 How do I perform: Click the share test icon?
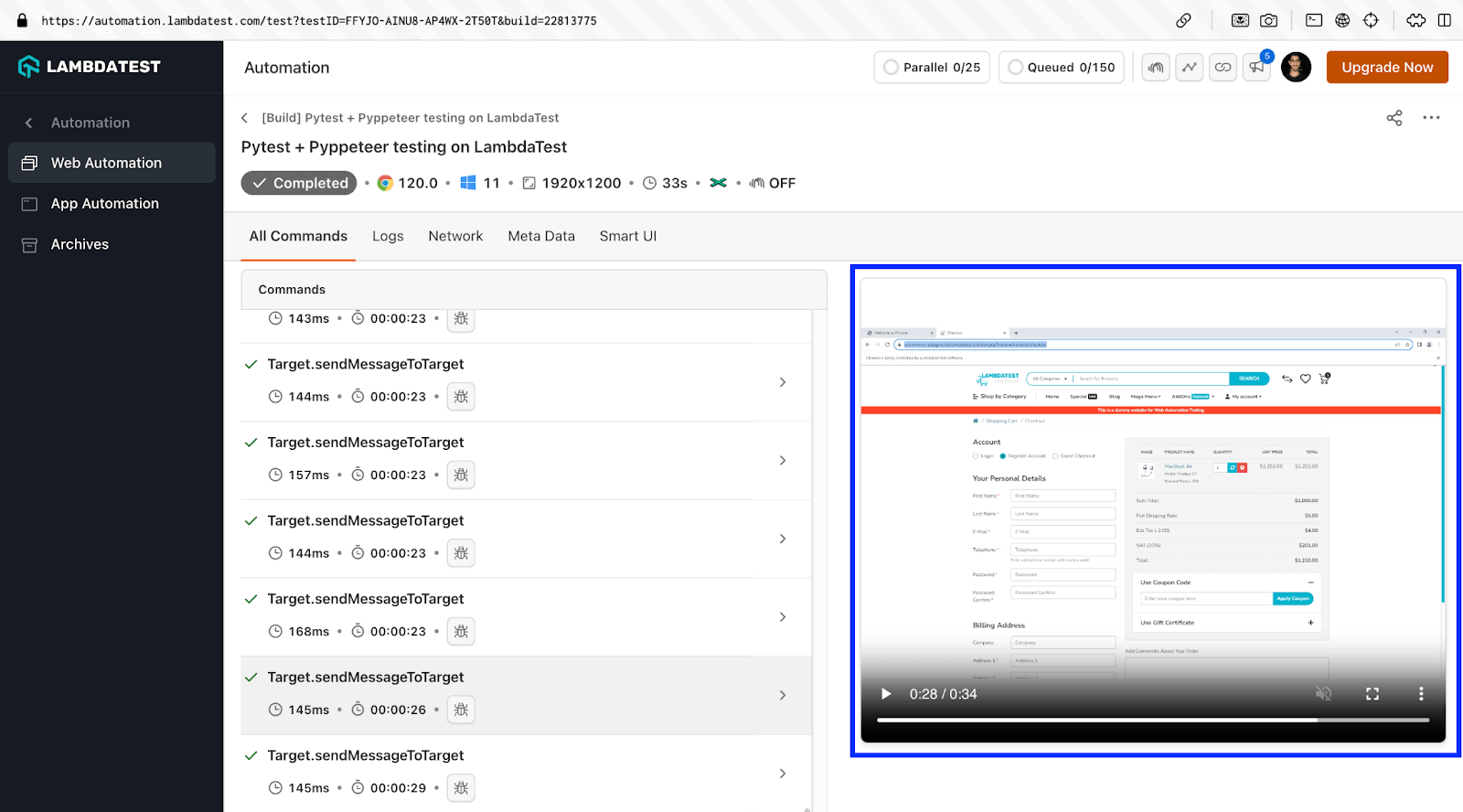coord(1394,118)
